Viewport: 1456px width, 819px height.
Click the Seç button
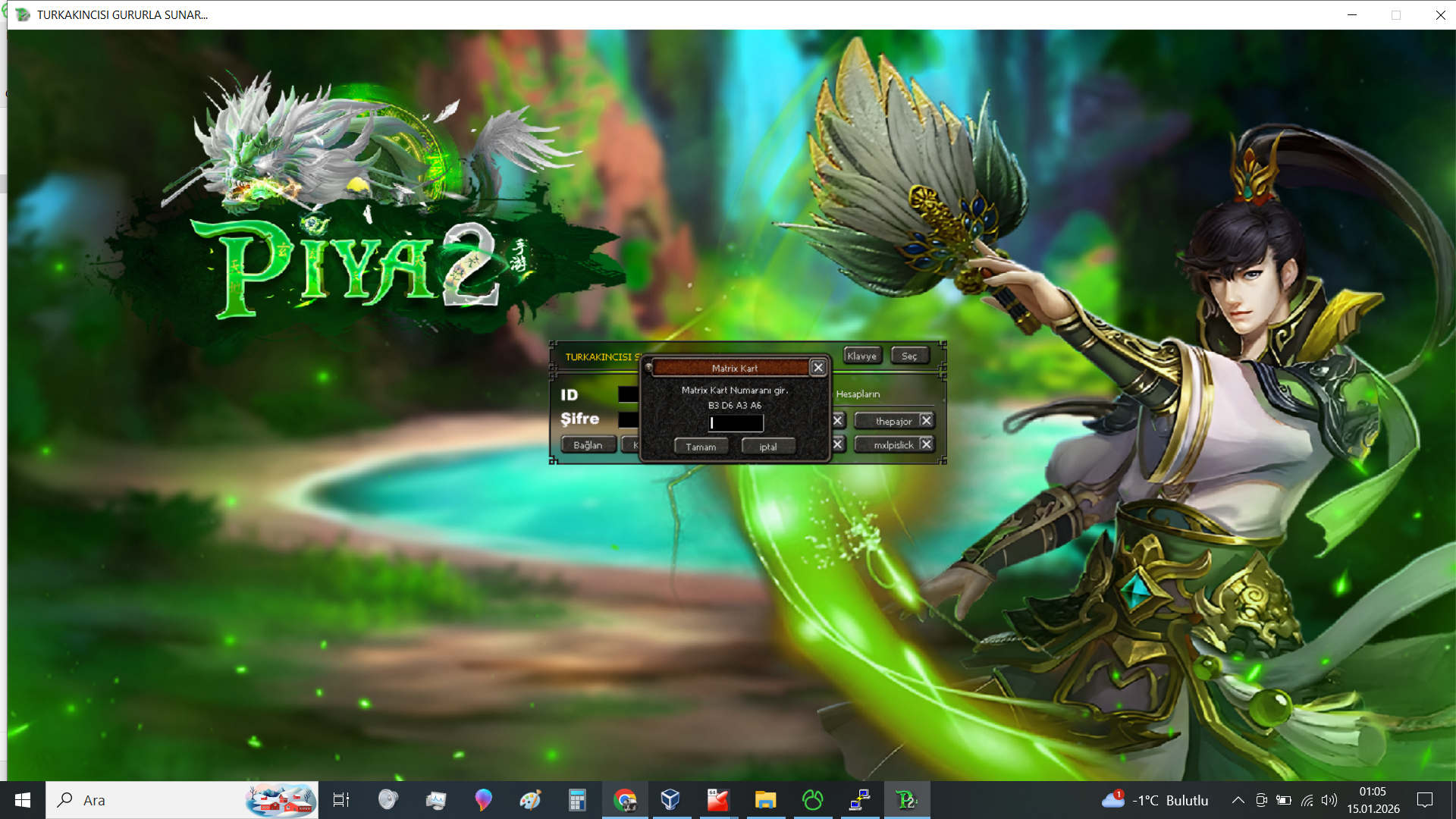click(x=910, y=356)
